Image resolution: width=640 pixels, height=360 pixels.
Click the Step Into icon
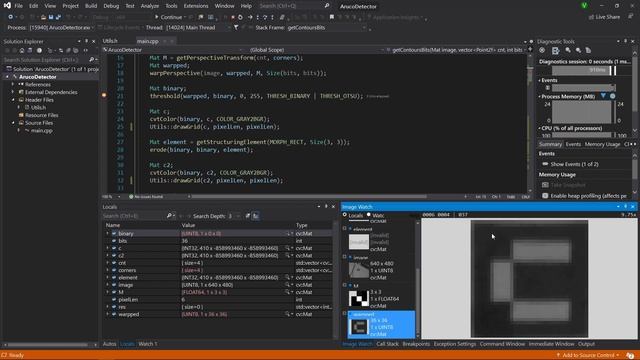[x=258, y=17]
